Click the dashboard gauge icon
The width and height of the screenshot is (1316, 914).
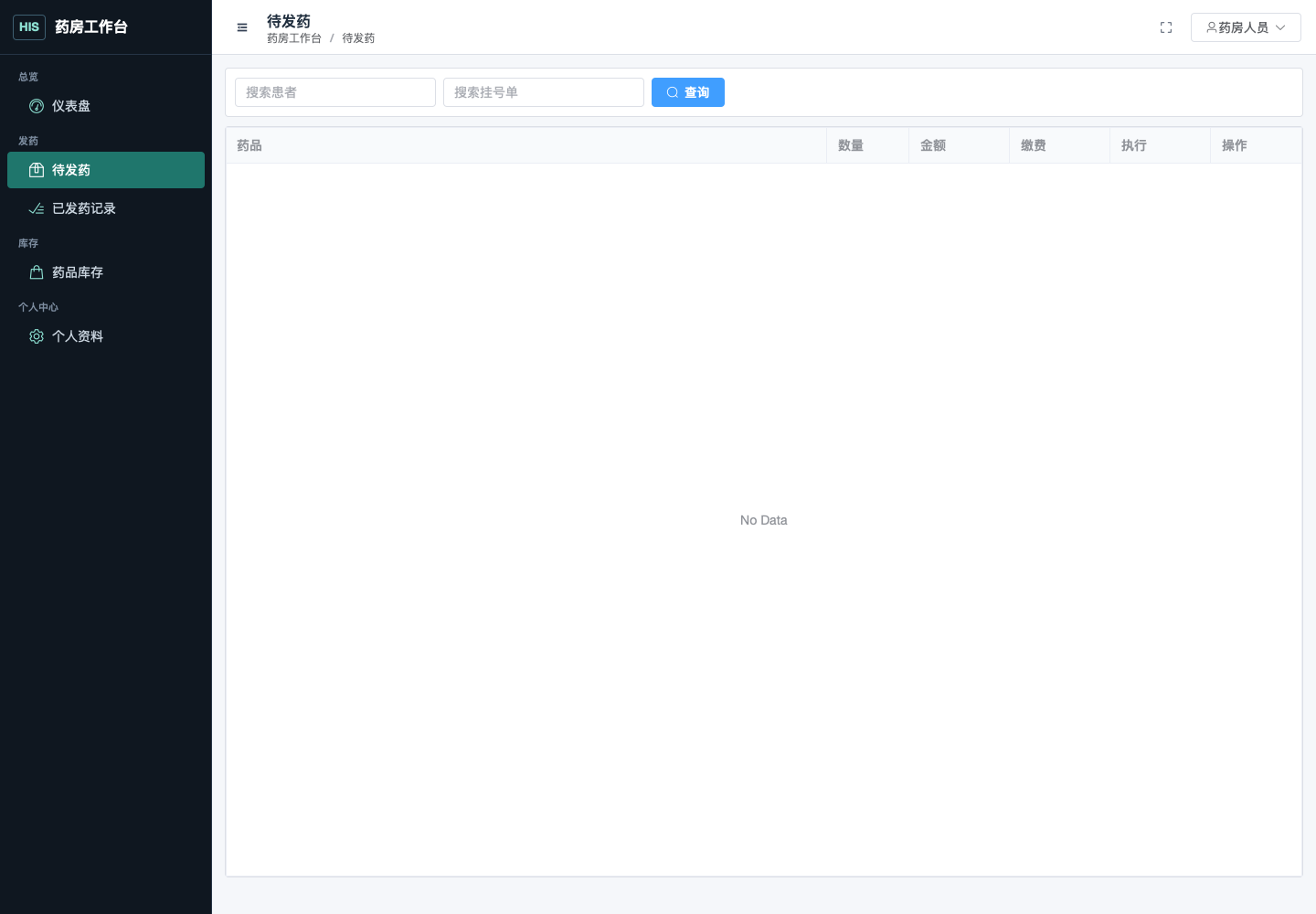37,106
